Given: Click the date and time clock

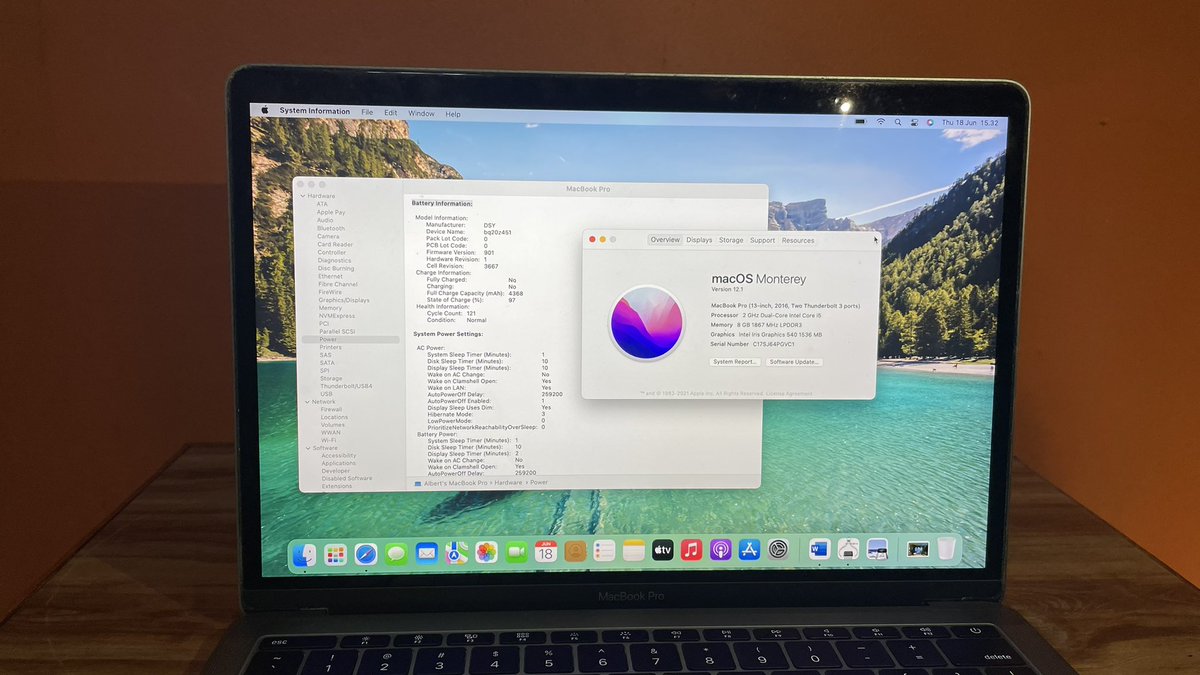Looking at the screenshot, I should [969, 122].
